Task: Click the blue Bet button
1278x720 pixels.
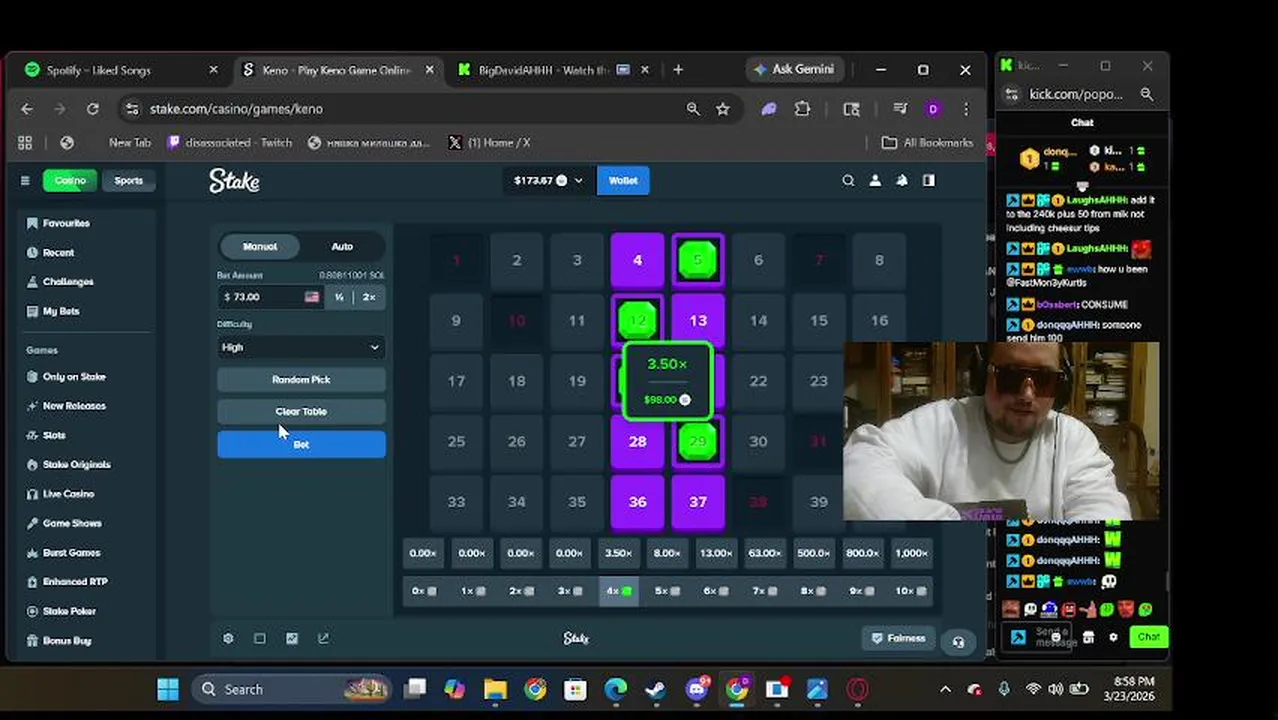Action: [x=301, y=444]
